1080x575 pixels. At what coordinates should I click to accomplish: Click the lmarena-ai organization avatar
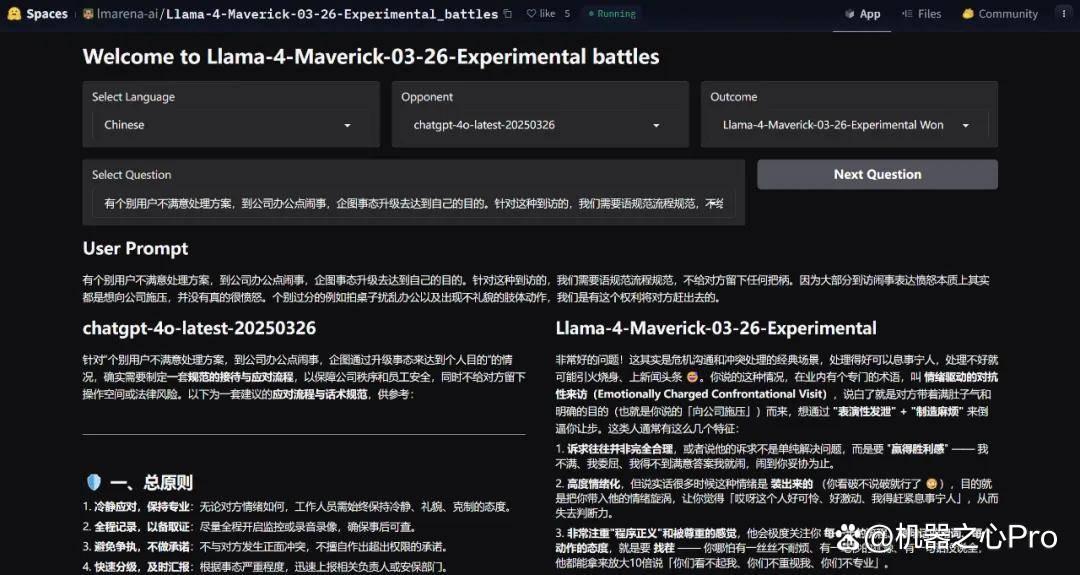tap(88, 14)
